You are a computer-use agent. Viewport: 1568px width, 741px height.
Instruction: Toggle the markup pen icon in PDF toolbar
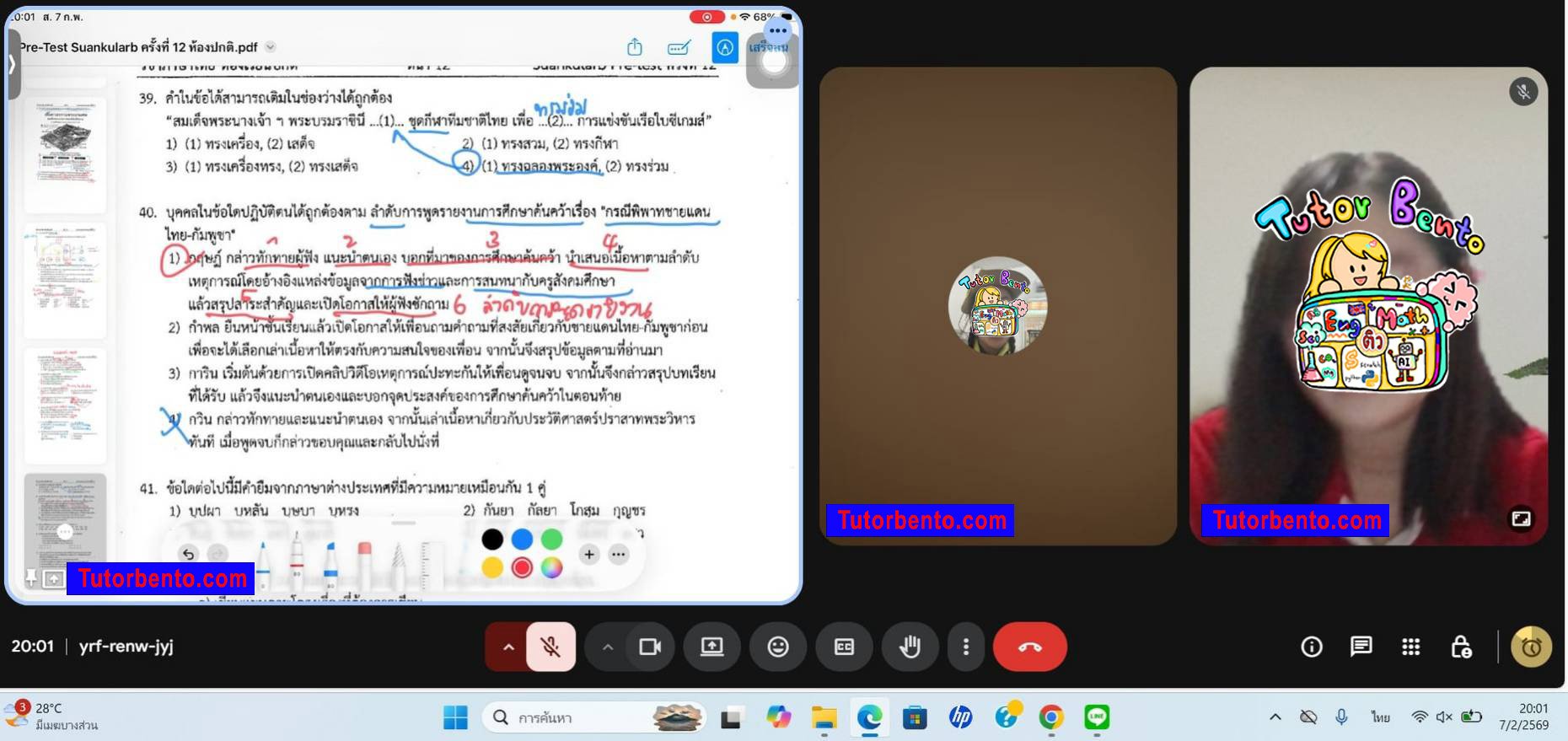725,47
